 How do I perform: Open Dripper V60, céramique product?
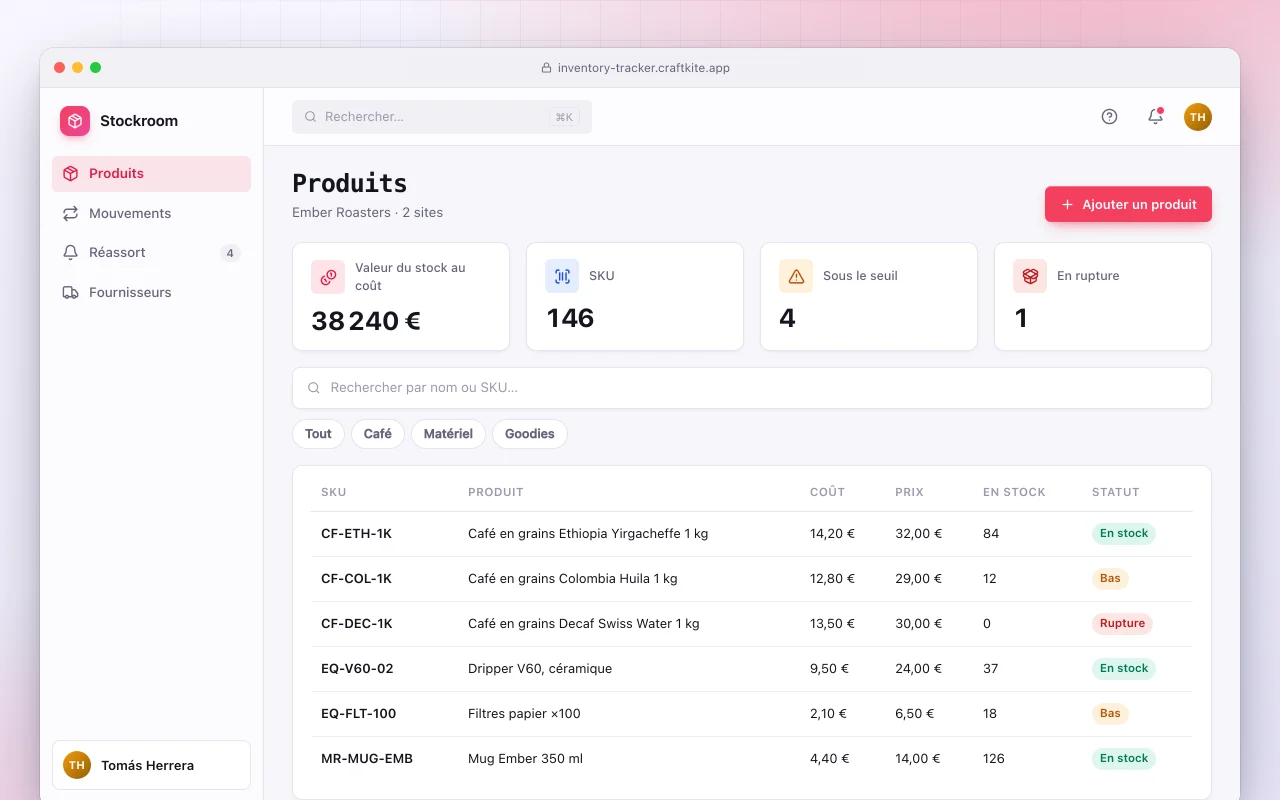pos(540,669)
